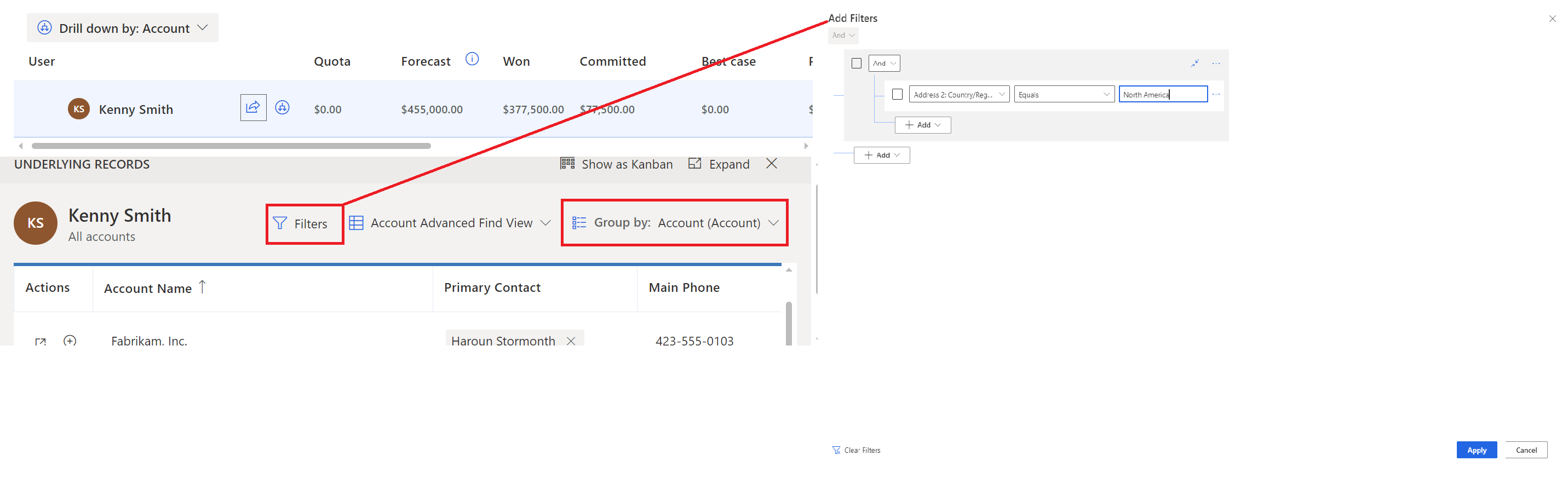Image resolution: width=1568 pixels, height=478 pixels.
Task: Click the North America value input field
Action: click(x=1163, y=94)
